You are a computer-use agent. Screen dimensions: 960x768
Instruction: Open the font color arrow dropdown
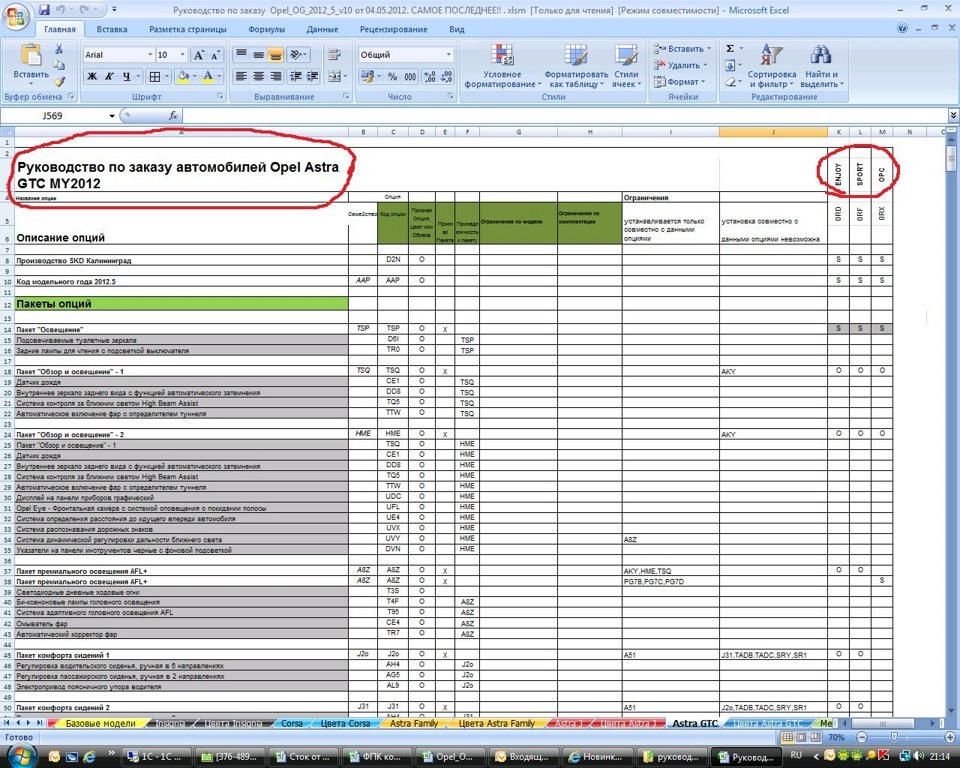click(219, 77)
